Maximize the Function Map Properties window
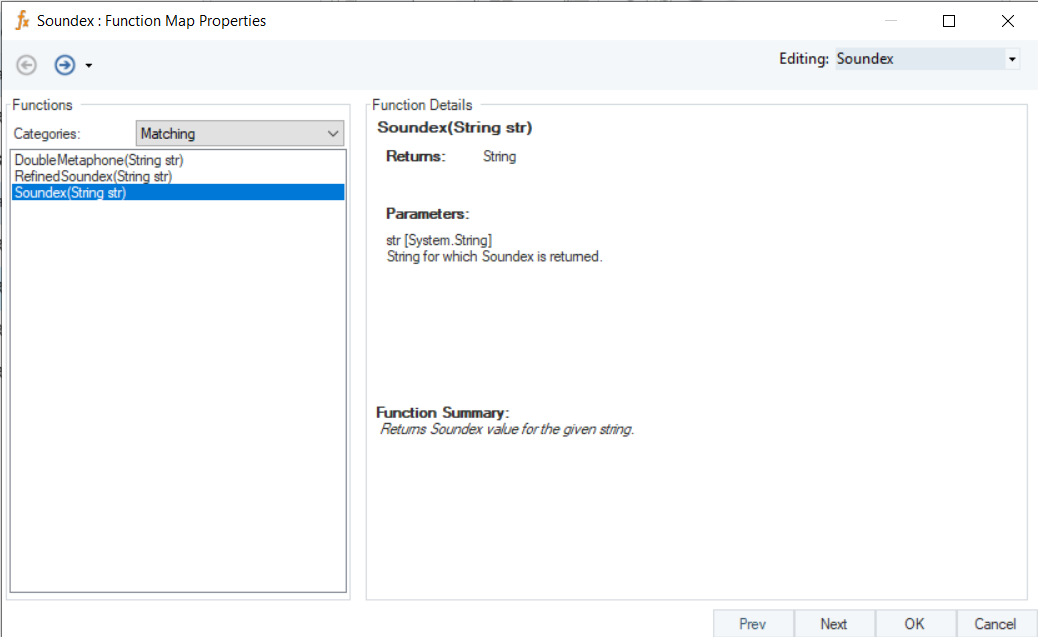1038x637 pixels. pyautogui.click(x=949, y=21)
